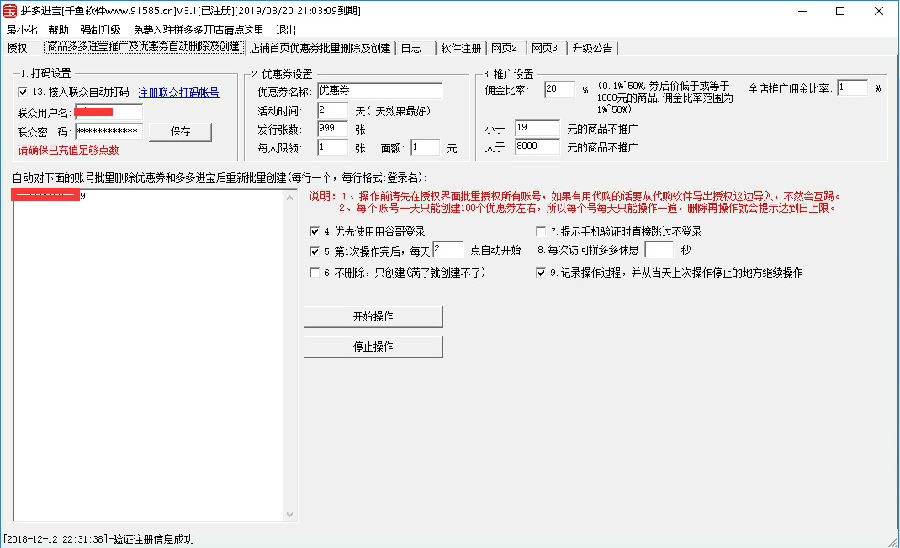Open the 帮助 menu

pyautogui.click(x=59, y=29)
